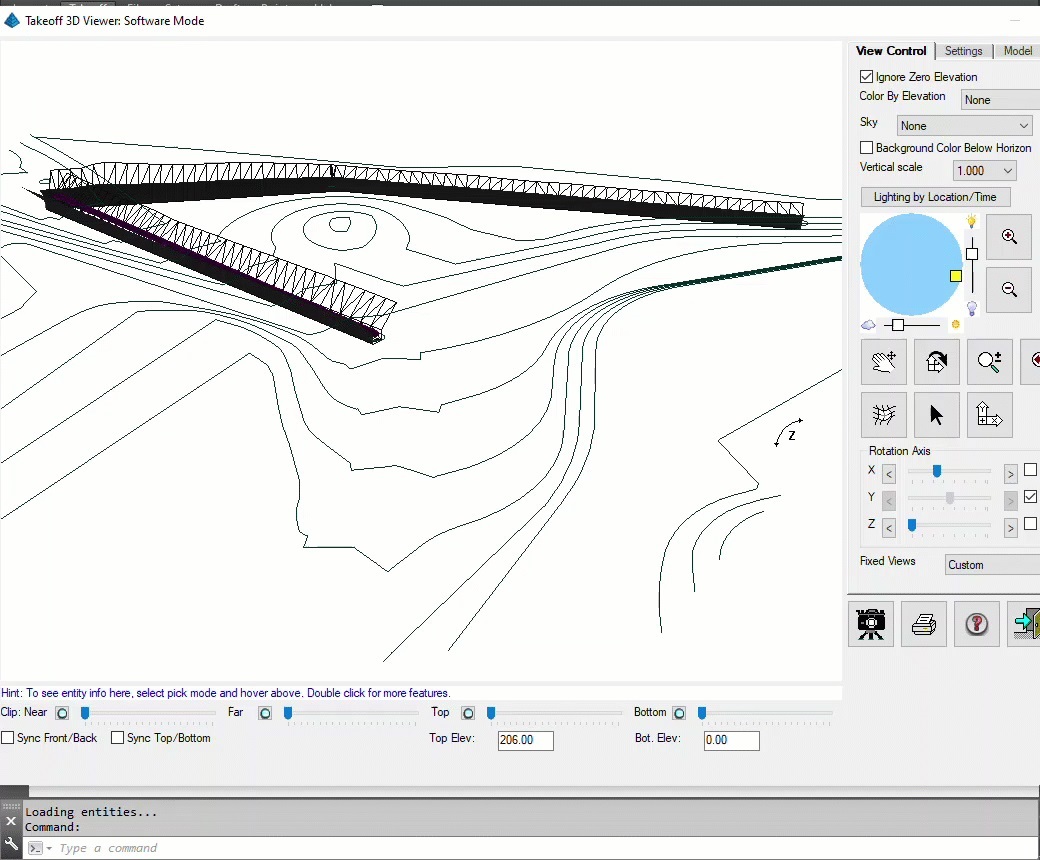Click the Z axis increase arrow
The width and height of the screenshot is (1040, 860).
click(1010, 528)
